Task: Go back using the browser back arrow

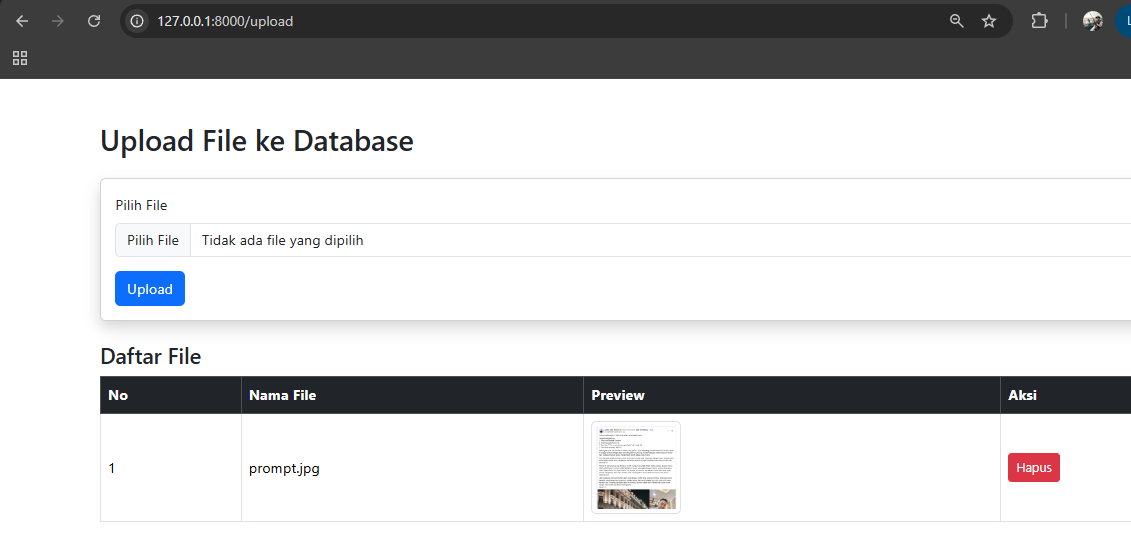Action: pos(22,21)
